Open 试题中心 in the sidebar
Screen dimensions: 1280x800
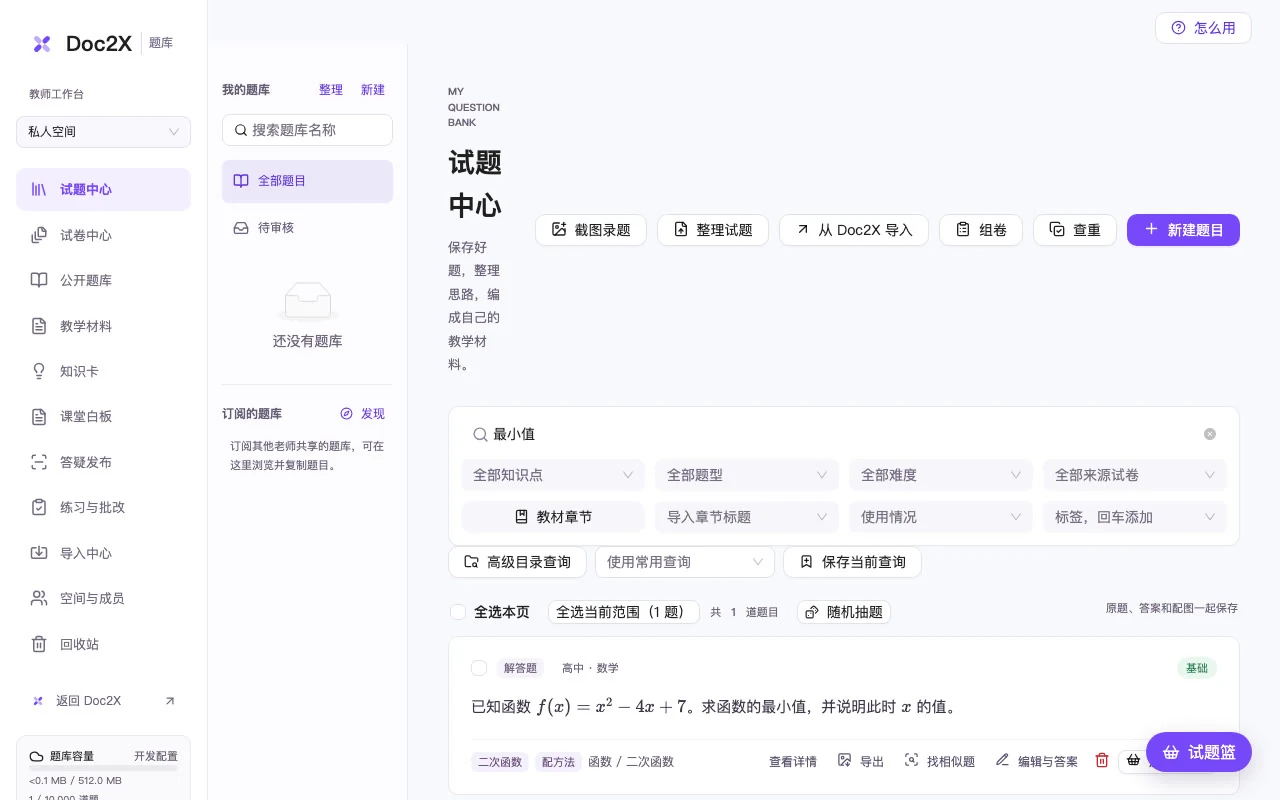pyautogui.click(x=103, y=189)
